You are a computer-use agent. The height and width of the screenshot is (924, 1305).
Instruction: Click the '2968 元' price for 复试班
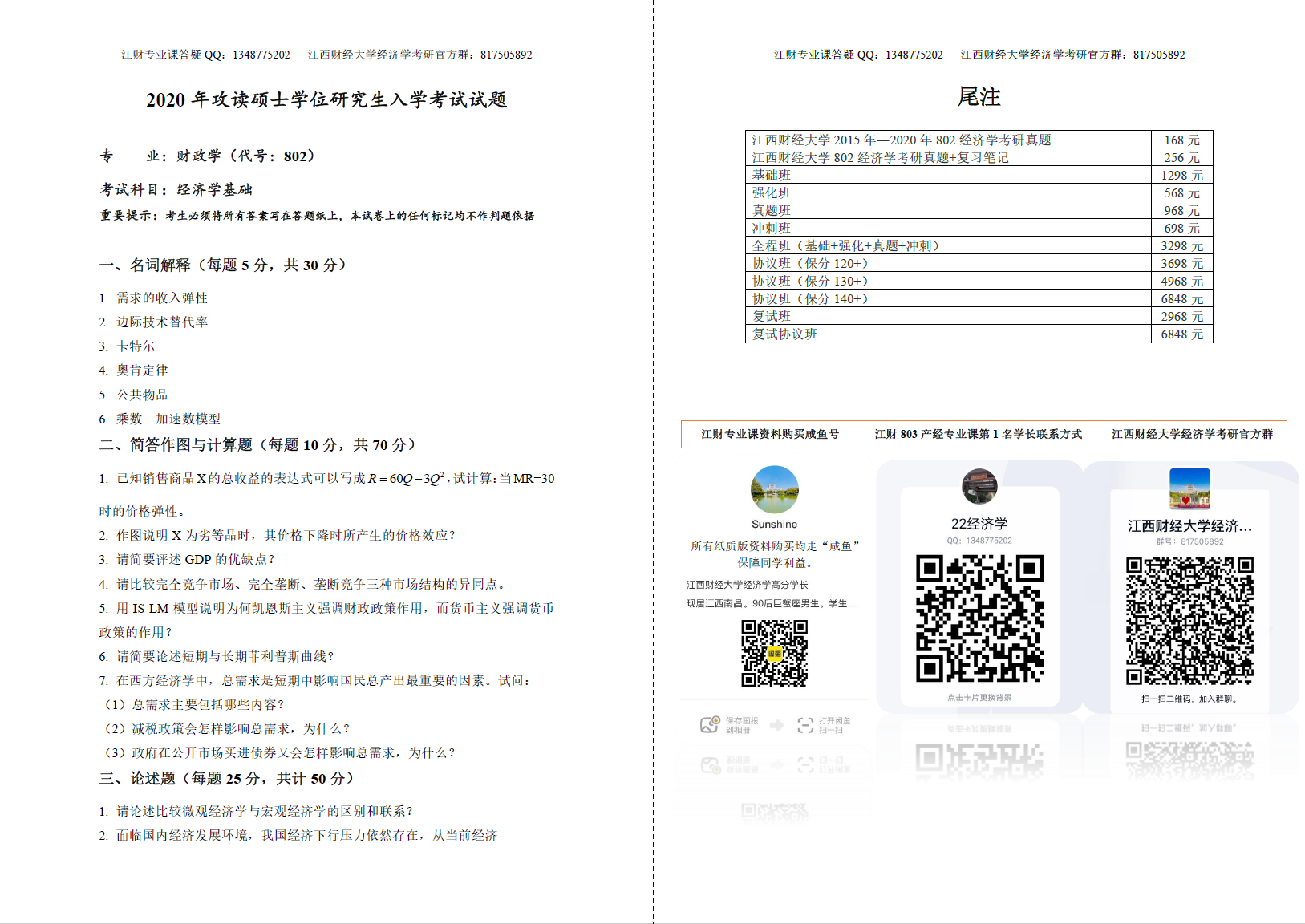pos(1182,316)
